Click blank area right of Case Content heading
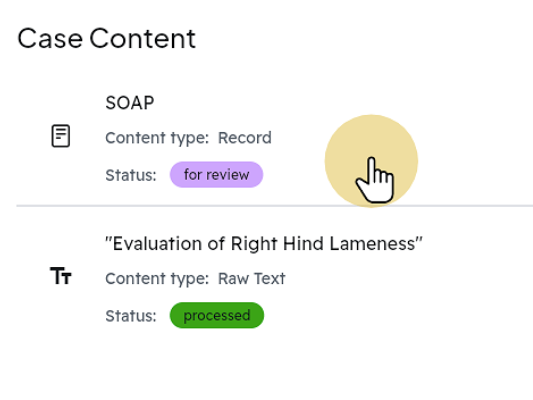The image size is (533, 400). pos(364,38)
